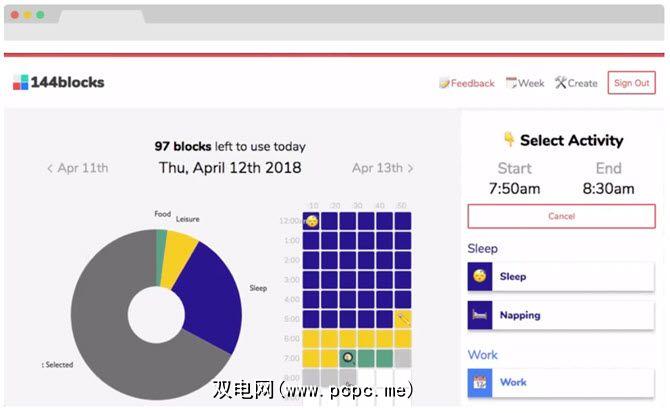Screen dimensions: 670x413
Task: Click the bed icon on Napping
Action: [x=480, y=315]
